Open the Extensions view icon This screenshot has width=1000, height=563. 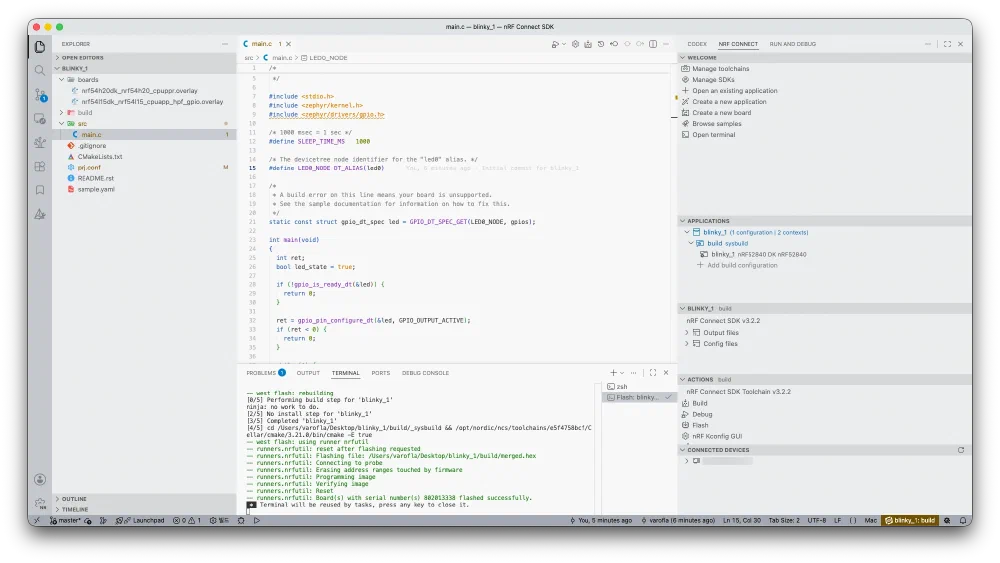[x=40, y=166]
